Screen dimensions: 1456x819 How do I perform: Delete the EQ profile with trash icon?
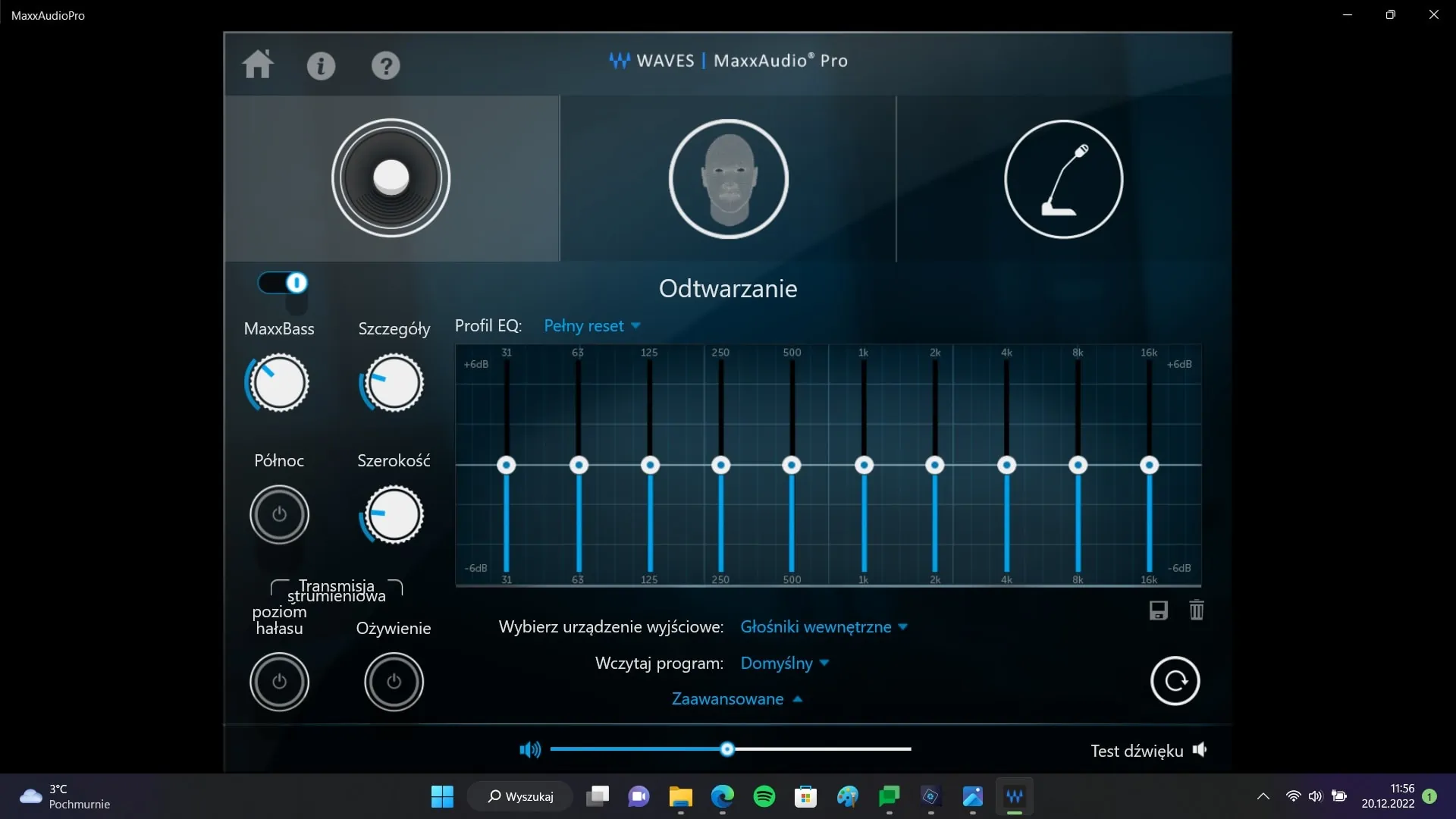1197,610
